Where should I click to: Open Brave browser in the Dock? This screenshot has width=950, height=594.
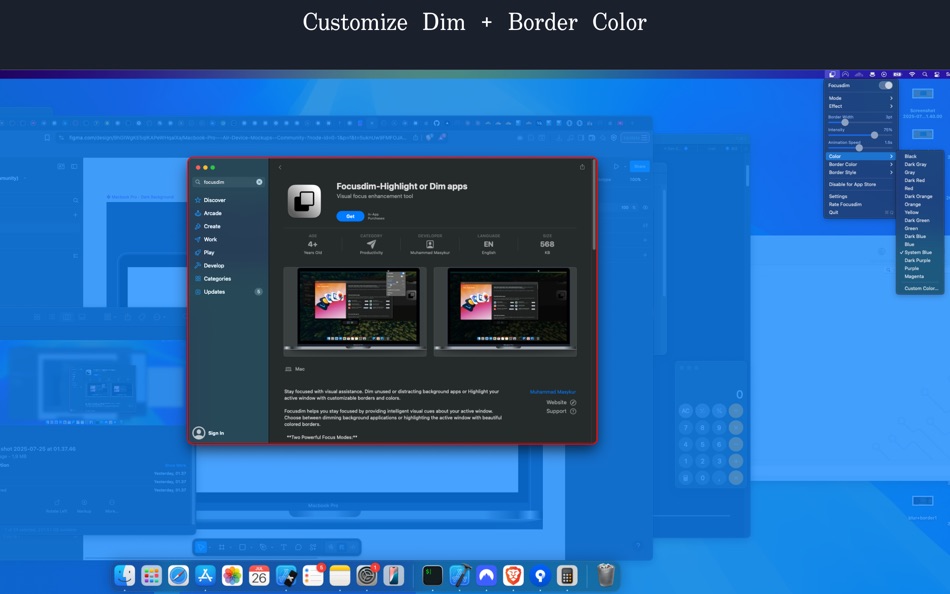(513, 575)
